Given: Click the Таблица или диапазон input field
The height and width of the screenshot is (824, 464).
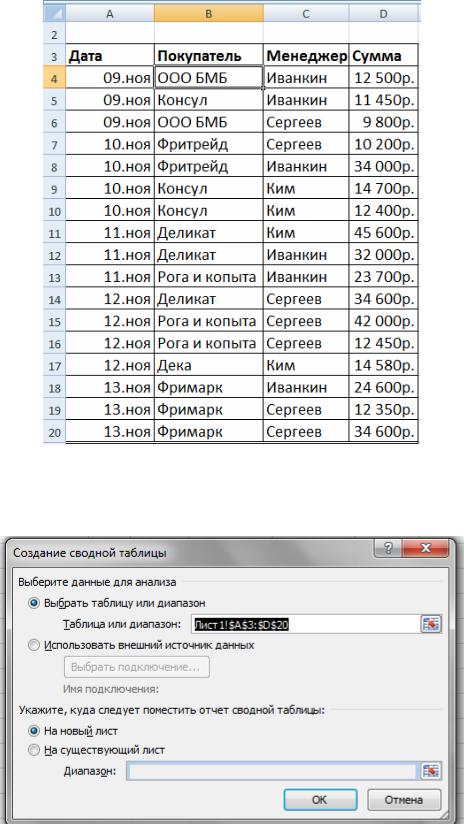Looking at the screenshot, I should pos(306,624).
